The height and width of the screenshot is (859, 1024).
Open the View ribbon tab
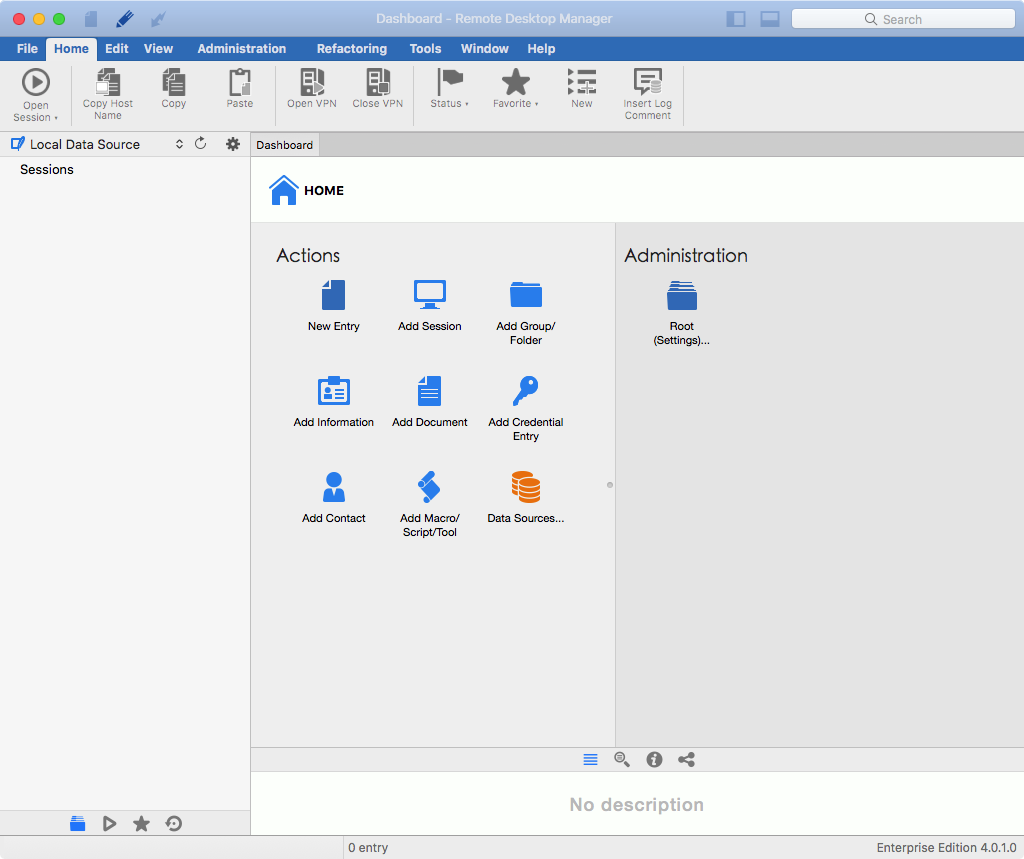click(x=159, y=48)
